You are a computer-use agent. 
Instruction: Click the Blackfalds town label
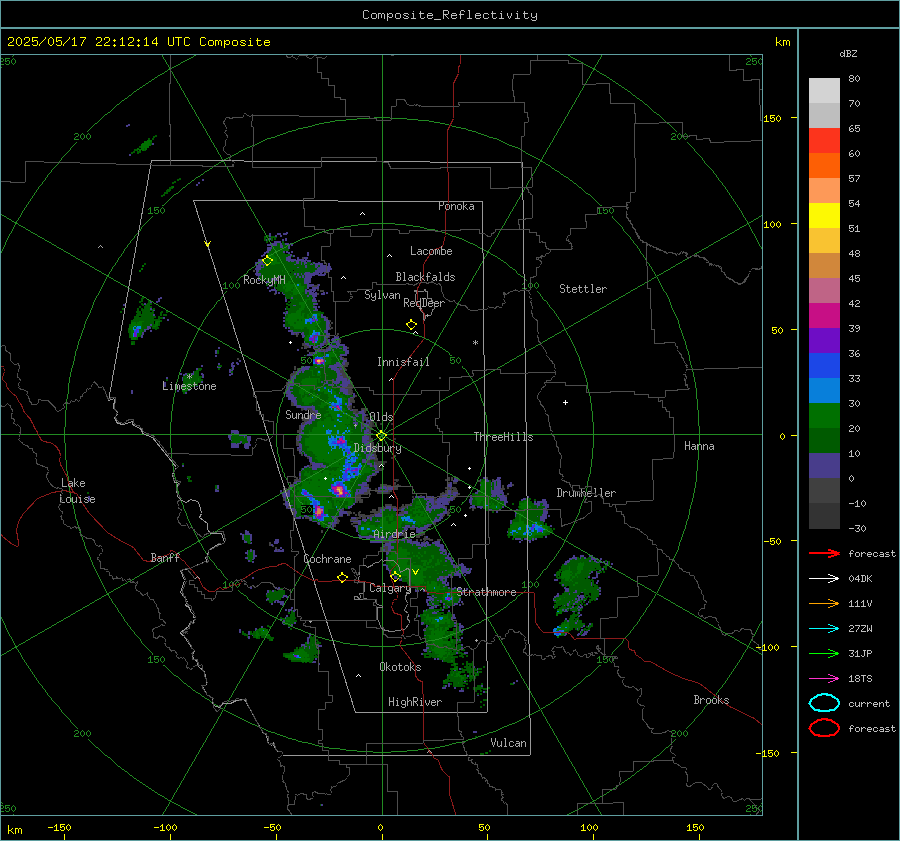tap(425, 277)
